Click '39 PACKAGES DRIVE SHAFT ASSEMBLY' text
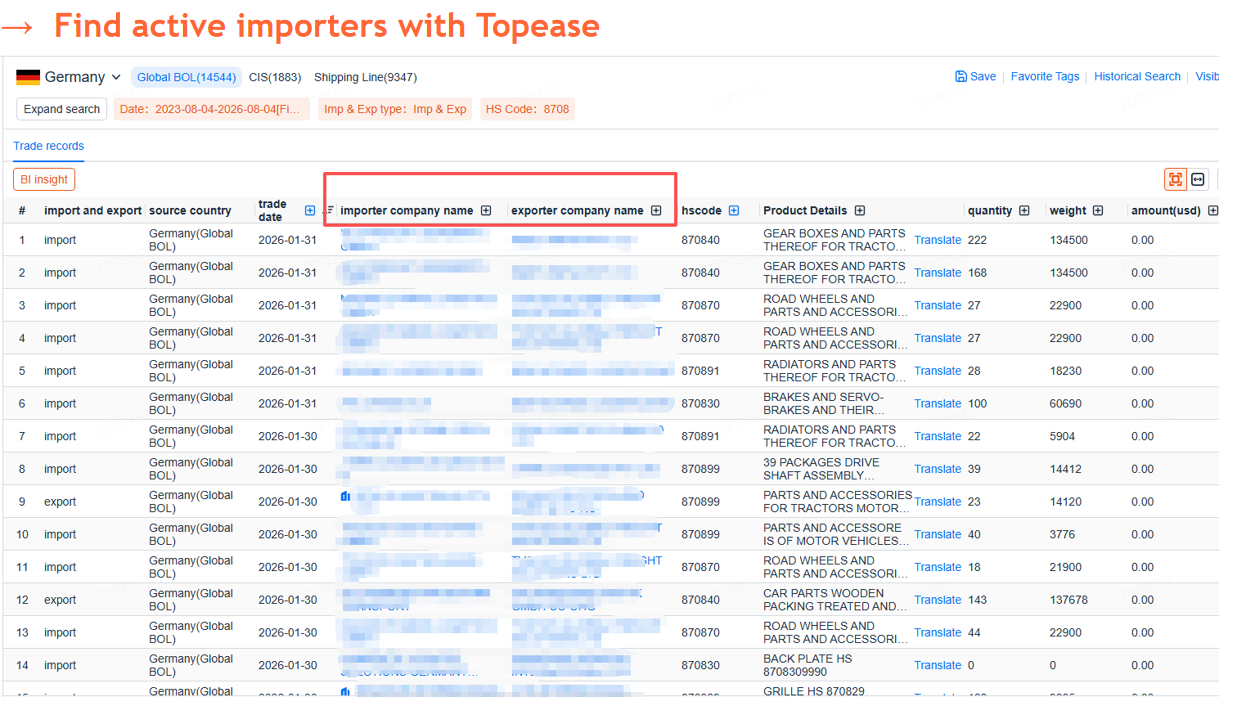 coord(822,469)
